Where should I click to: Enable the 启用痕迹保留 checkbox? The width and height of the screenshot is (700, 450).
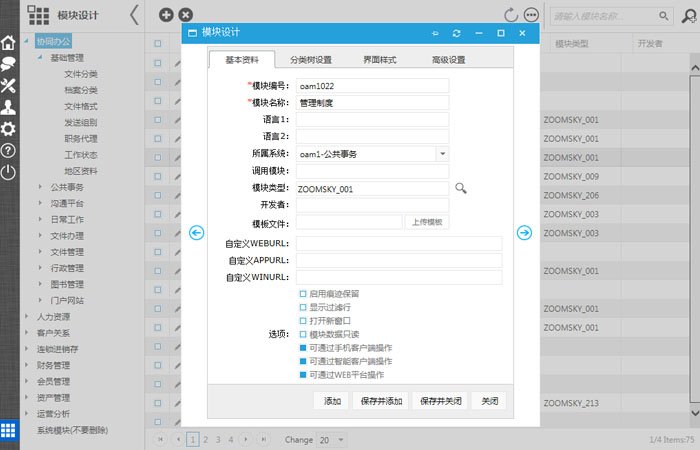pos(303,294)
